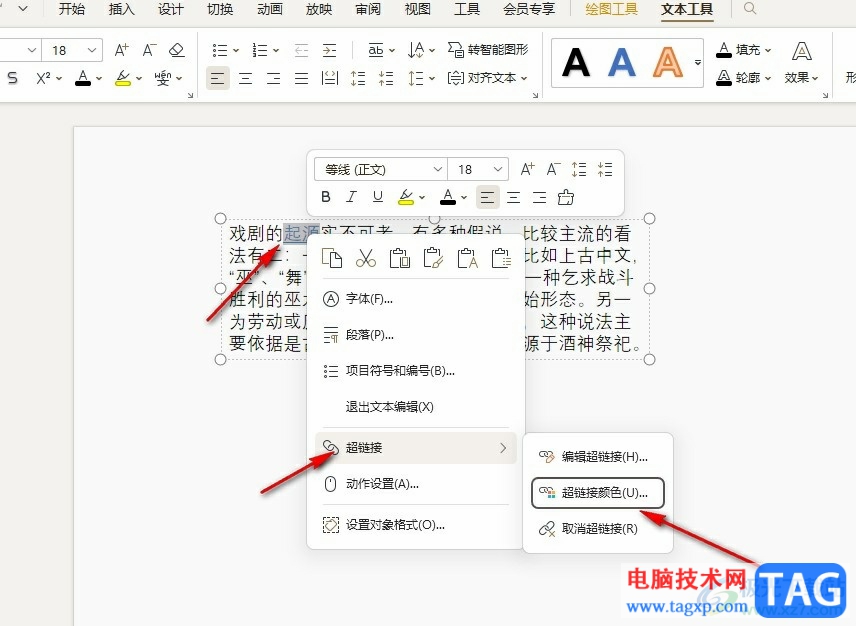Click the hyperlinked word 起源 in the text

[301, 234]
